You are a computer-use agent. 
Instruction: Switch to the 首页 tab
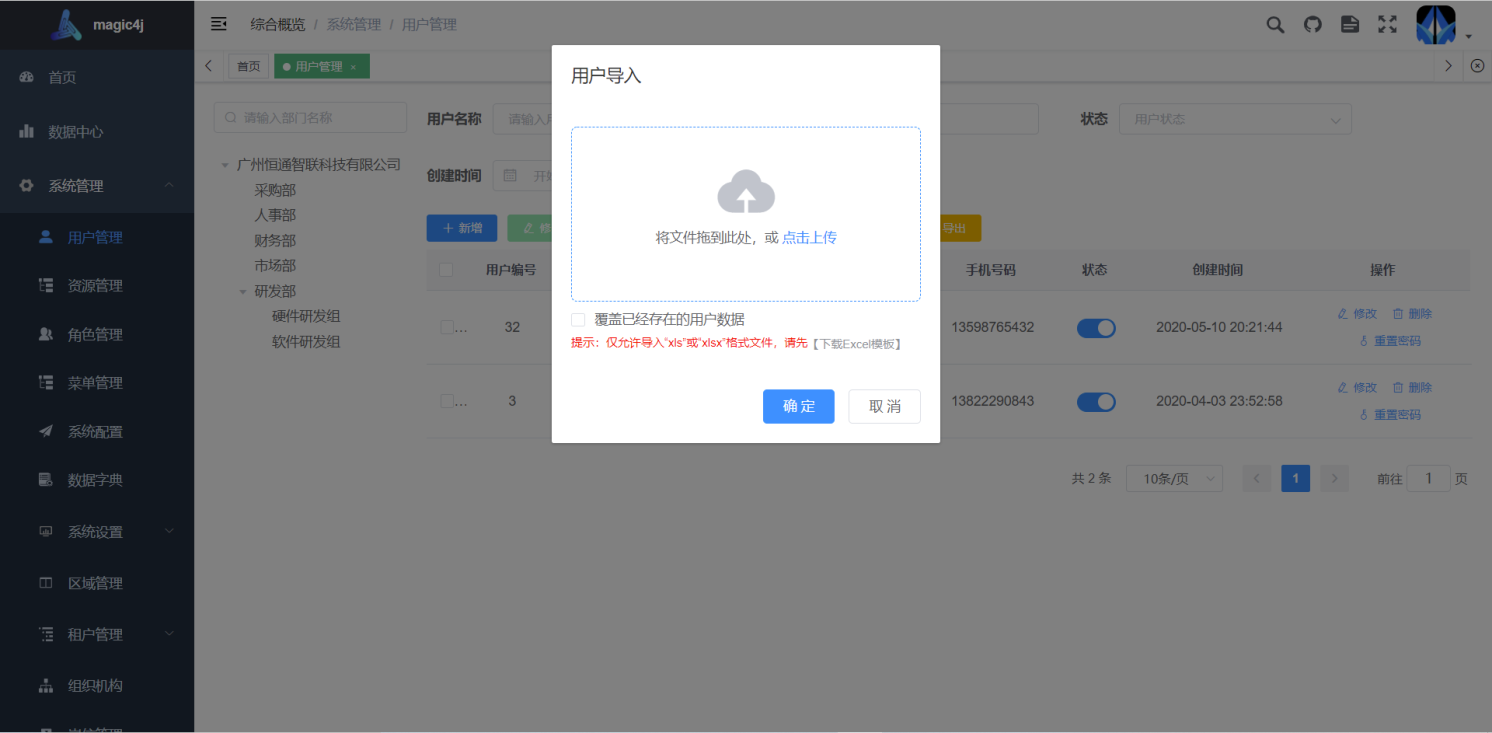[x=248, y=66]
